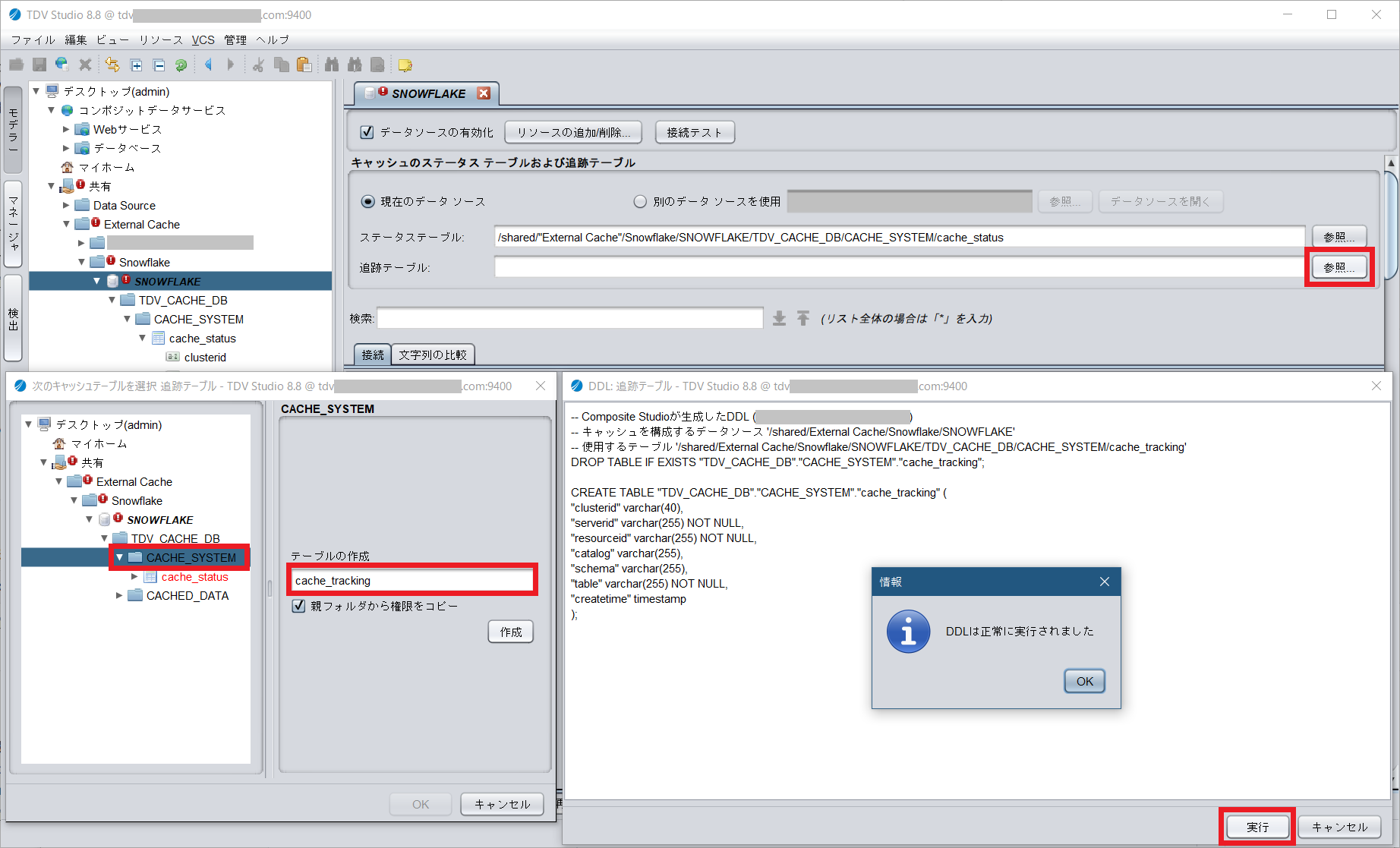Click the globe data source toolbar icon
The width and height of the screenshot is (1400, 848).
(x=62, y=65)
